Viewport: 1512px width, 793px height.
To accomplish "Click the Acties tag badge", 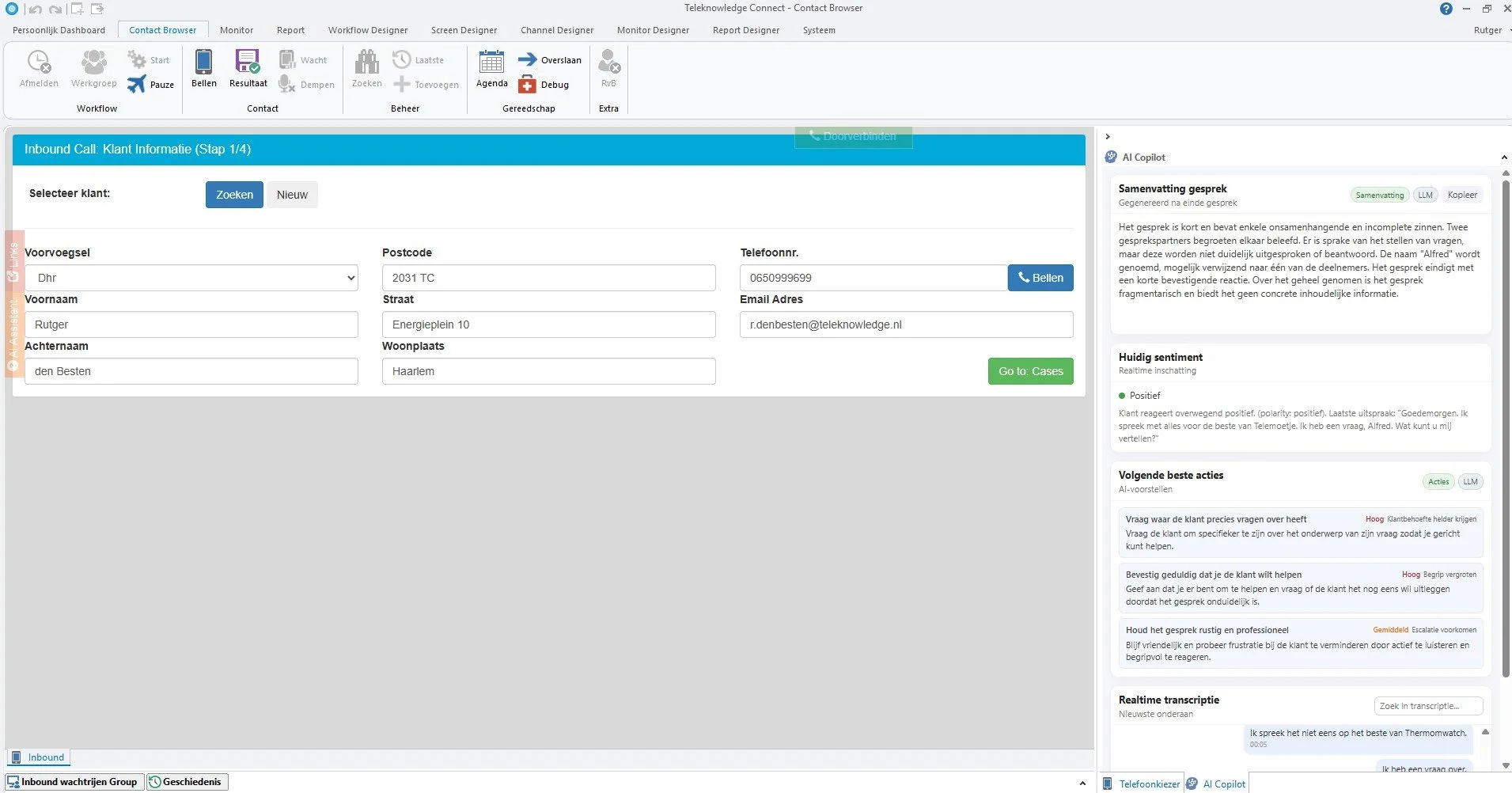I will click(x=1438, y=481).
